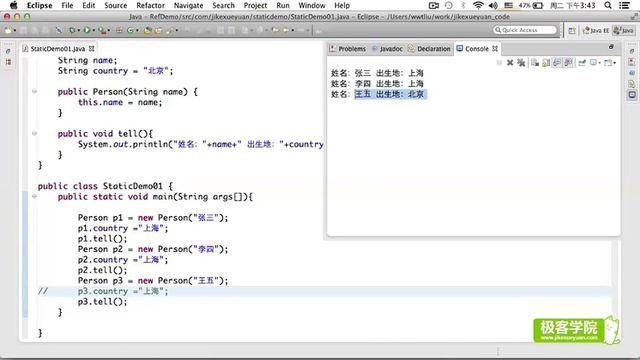This screenshot has height=360, width=640.
Task: Click console output line containing 张三
Action: coord(377,73)
